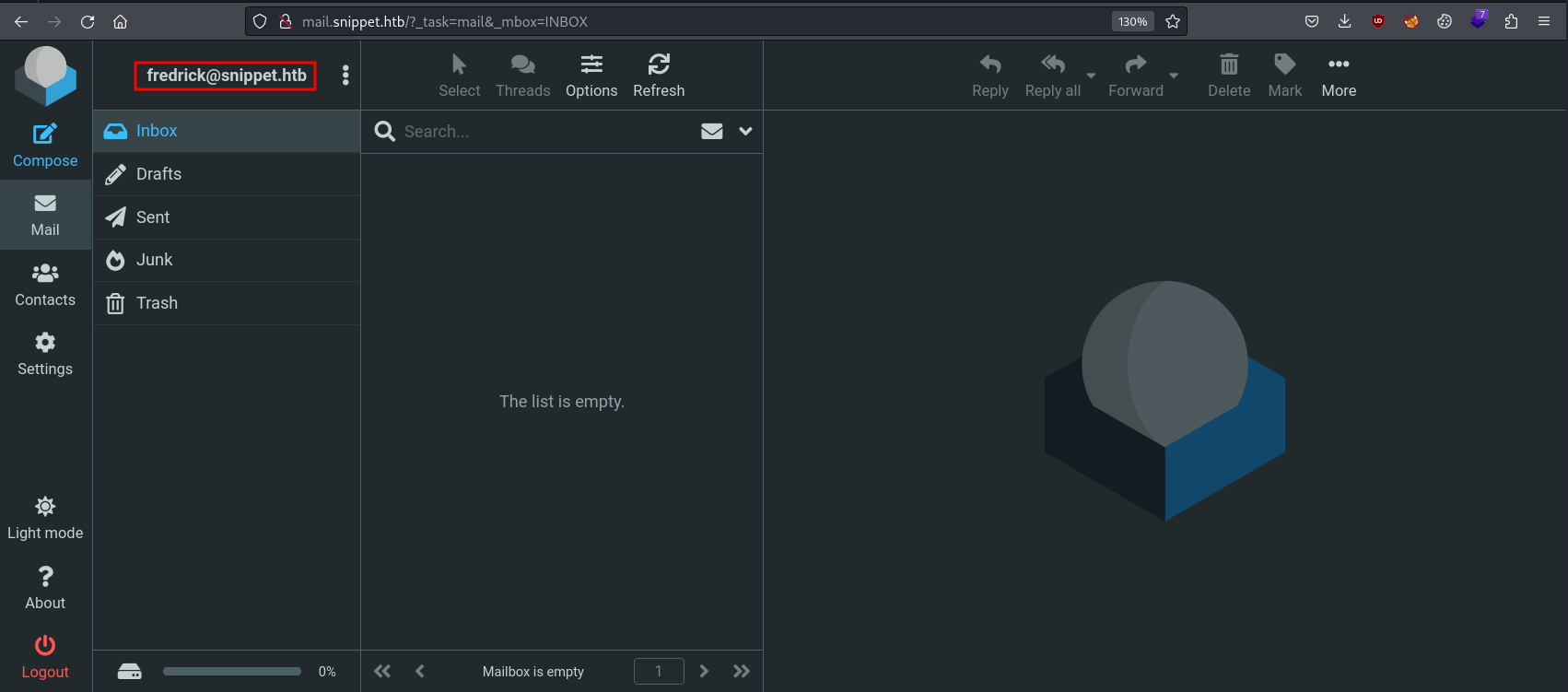1568x692 pixels.
Task: Open folder actions three-dot menu
Action: coord(345,76)
